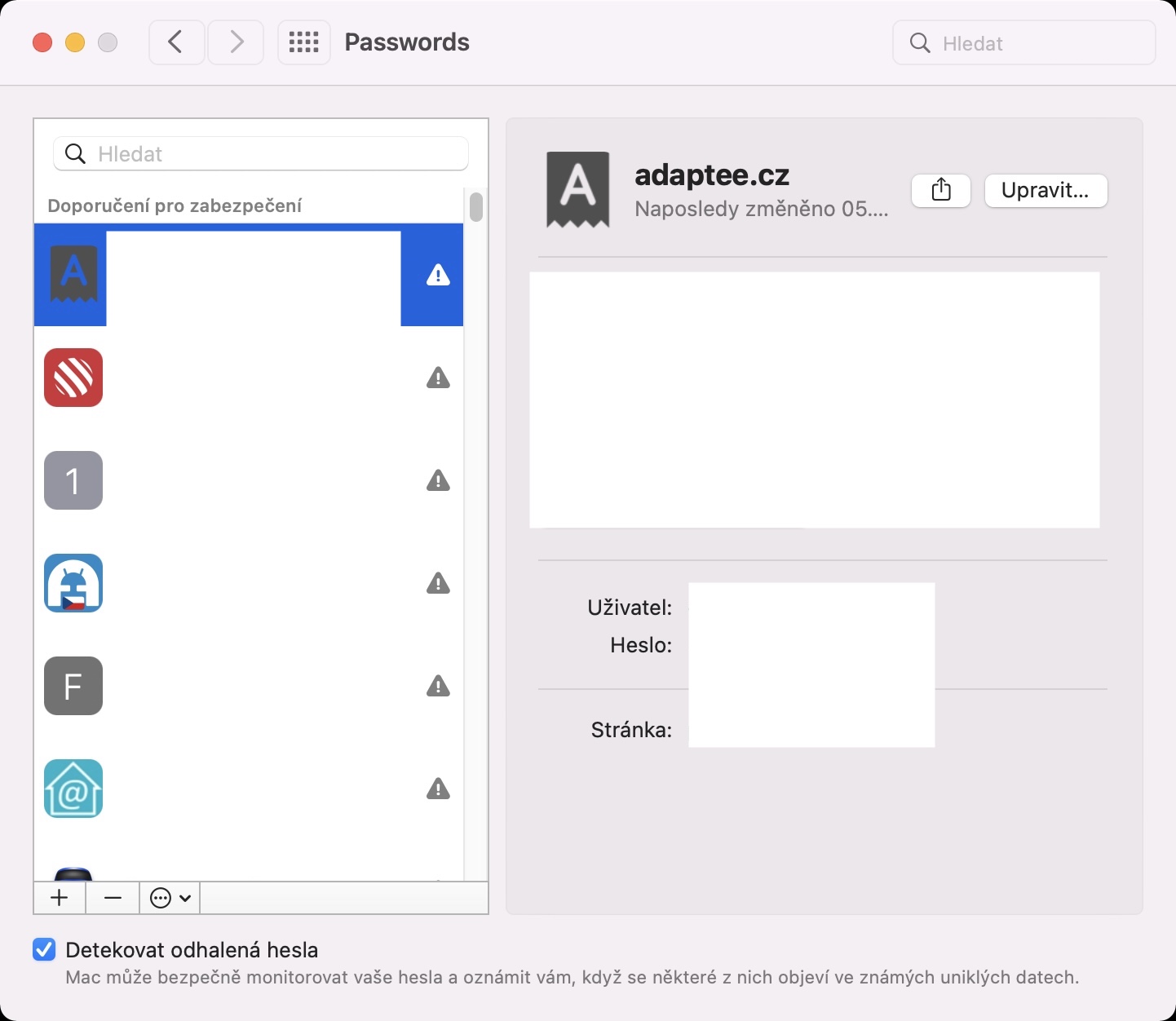Click the Uživatel: label
This screenshot has height=1021, width=1176.
click(x=630, y=608)
